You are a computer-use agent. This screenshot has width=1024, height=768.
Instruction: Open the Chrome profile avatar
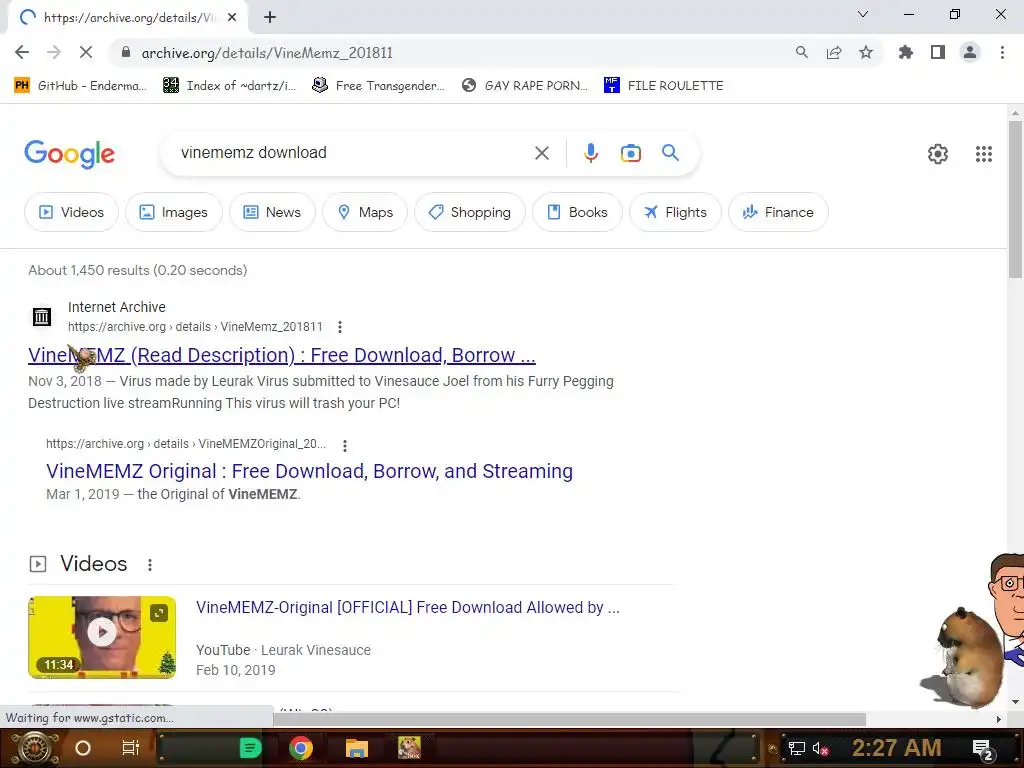pyautogui.click(x=970, y=52)
